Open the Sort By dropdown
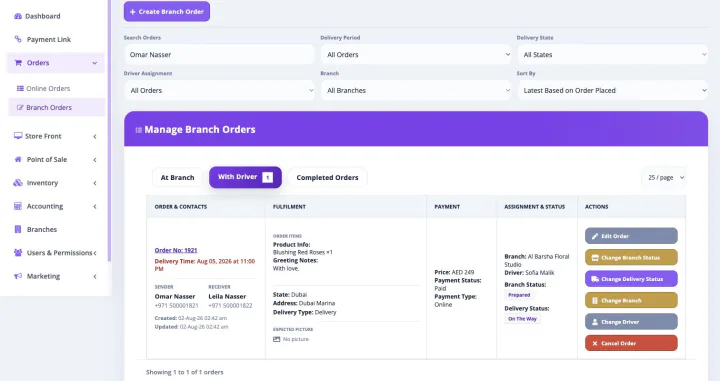Image resolution: width=720 pixels, height=381 pixels. click(613, 90)
